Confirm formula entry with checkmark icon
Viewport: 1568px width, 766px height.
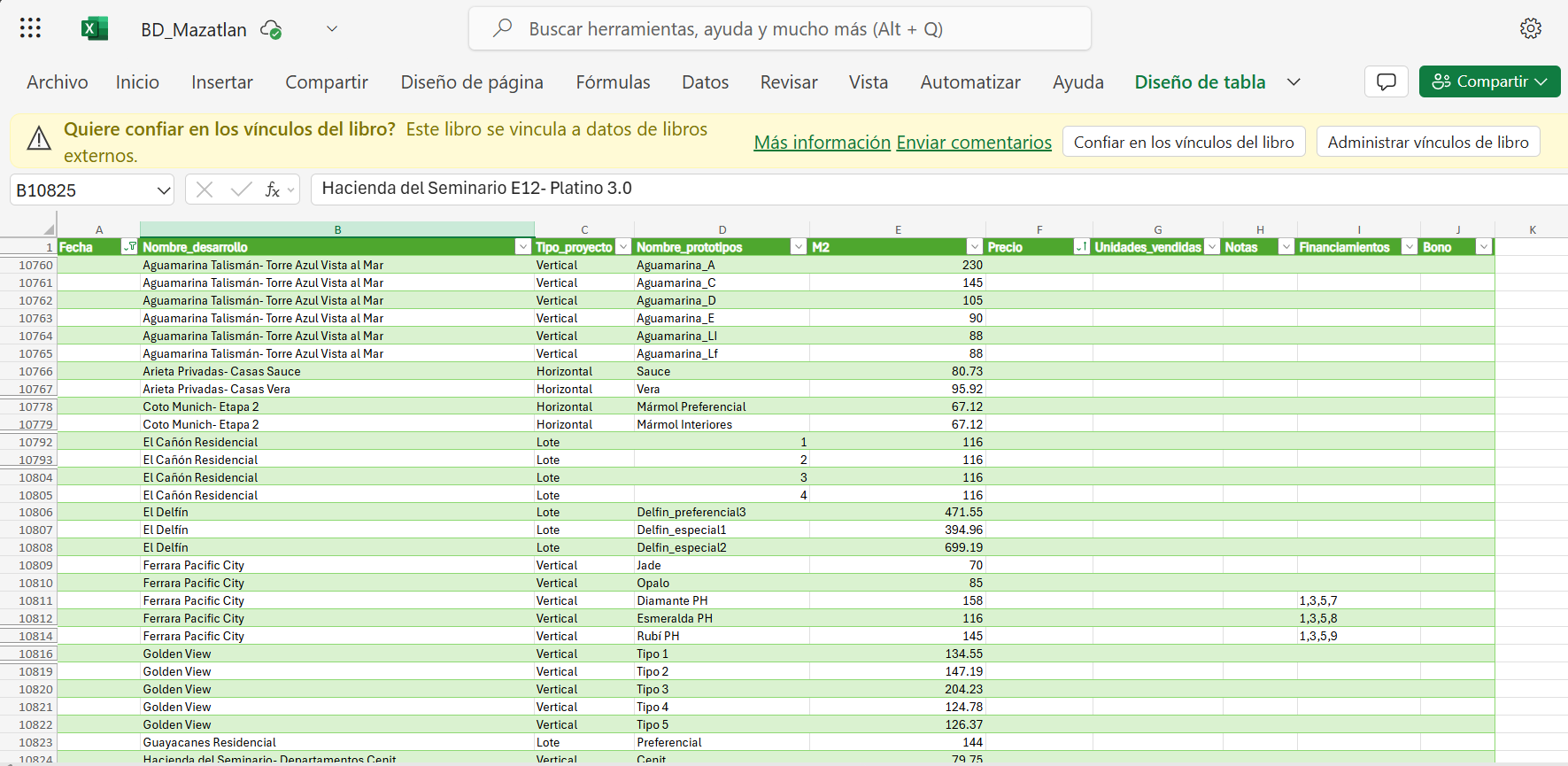(240, 190)
